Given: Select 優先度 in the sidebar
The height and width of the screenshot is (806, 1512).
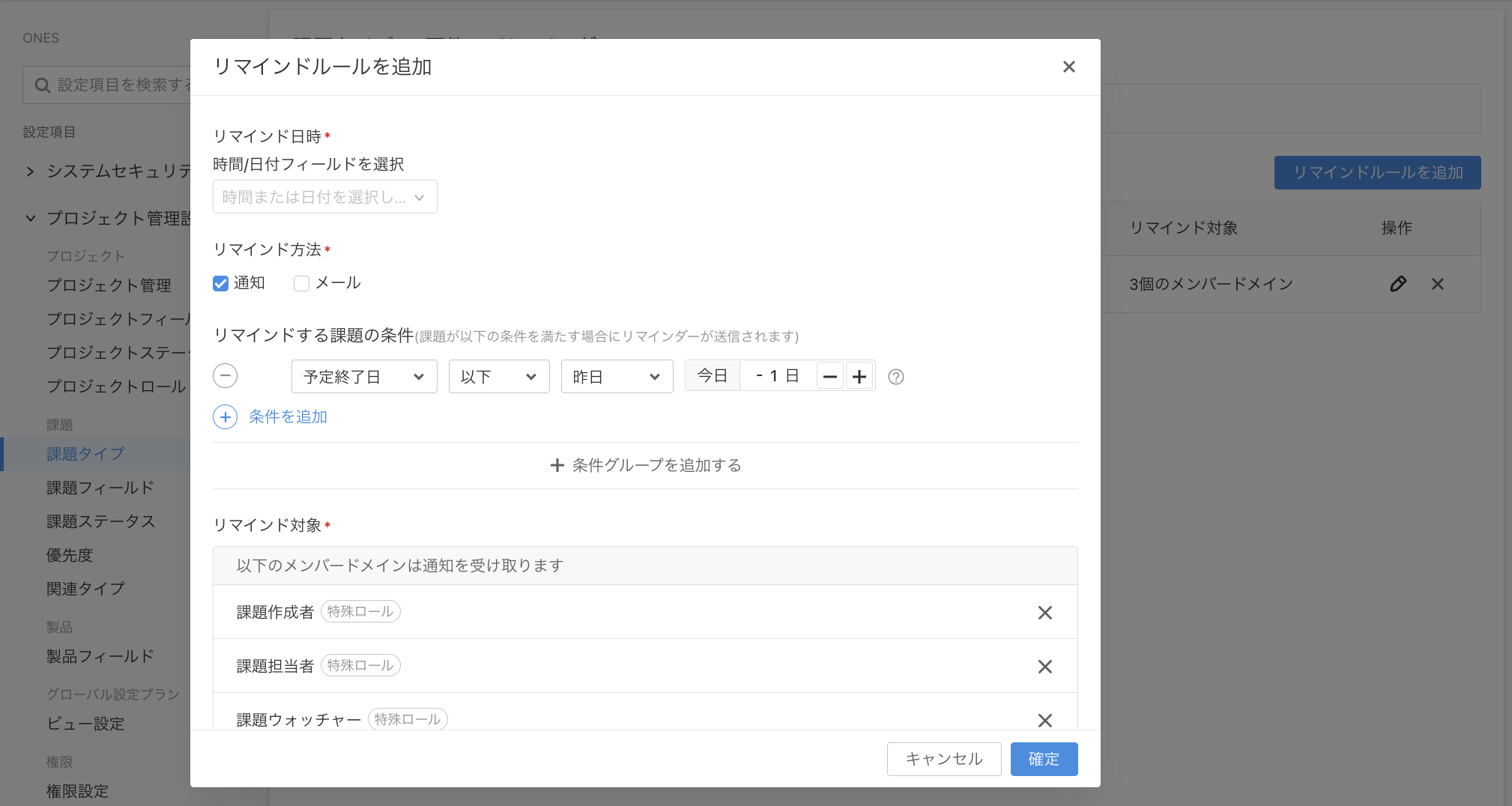Looking at the screenshot, I should (70, 555).
